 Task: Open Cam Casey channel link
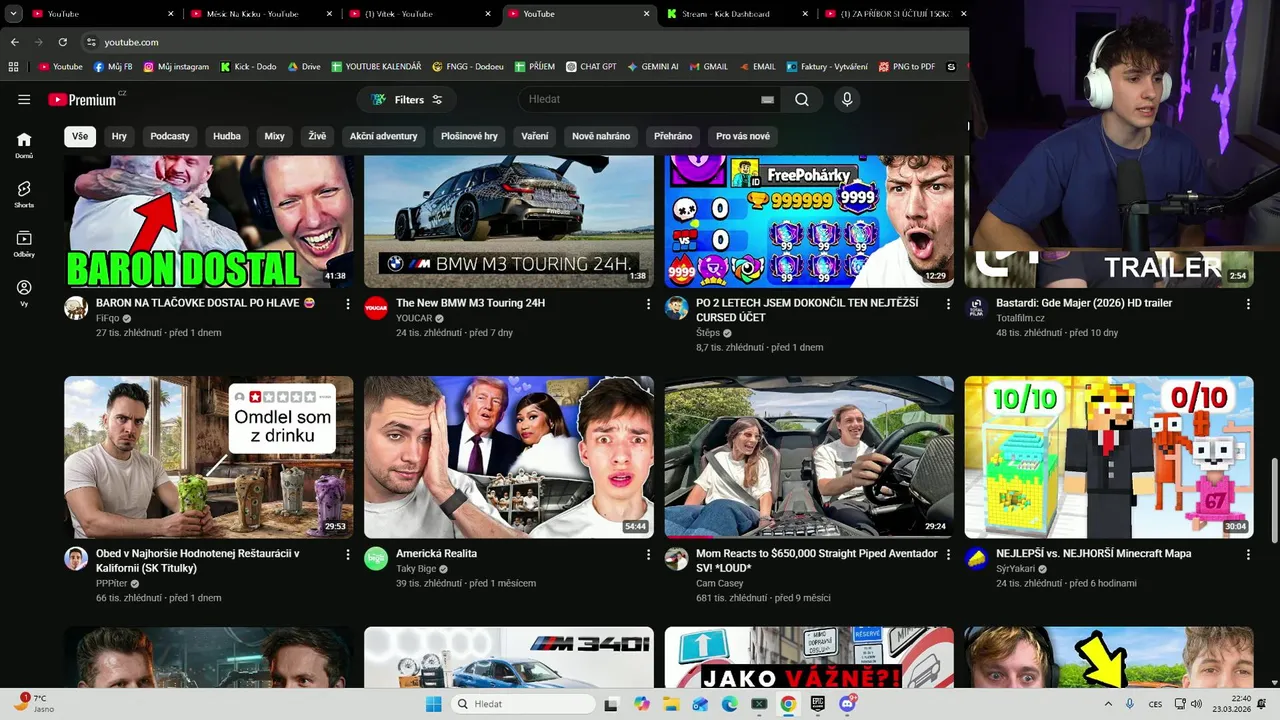720,583
